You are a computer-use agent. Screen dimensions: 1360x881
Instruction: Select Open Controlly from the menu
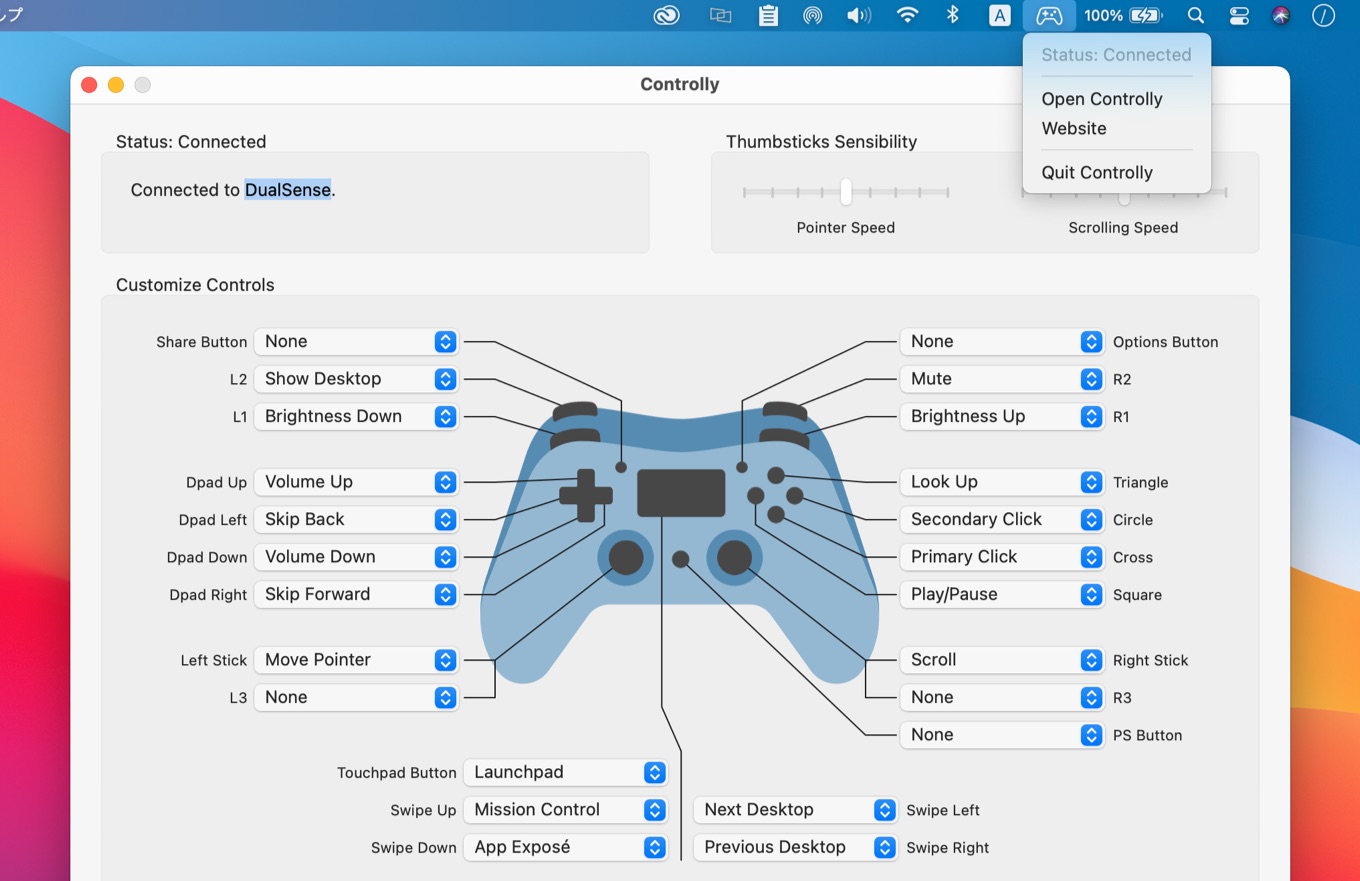(x=1102, y=99)
